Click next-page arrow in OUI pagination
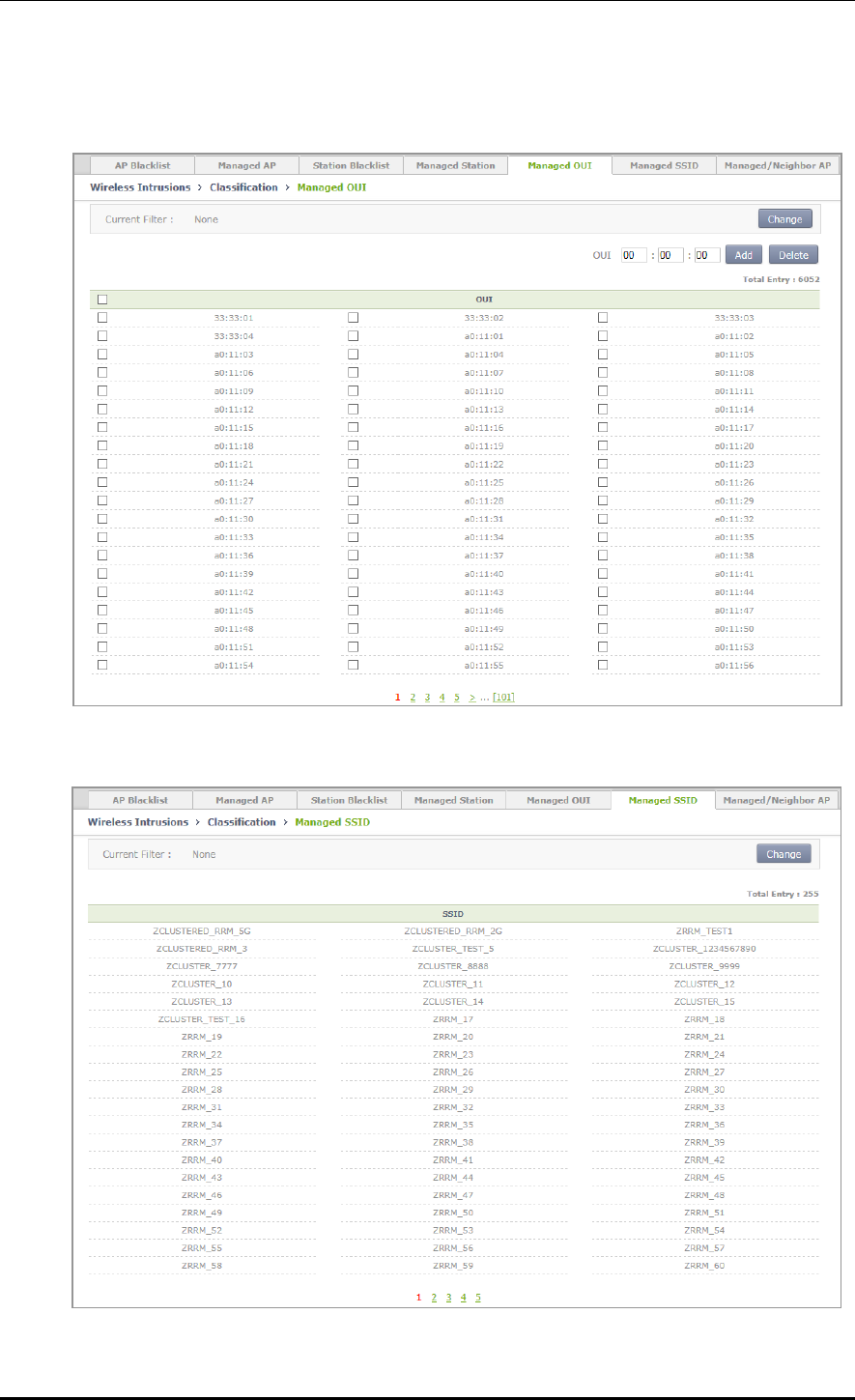Image resolution: width=855 pixels, height=1400 pixels. click(472, 697)
